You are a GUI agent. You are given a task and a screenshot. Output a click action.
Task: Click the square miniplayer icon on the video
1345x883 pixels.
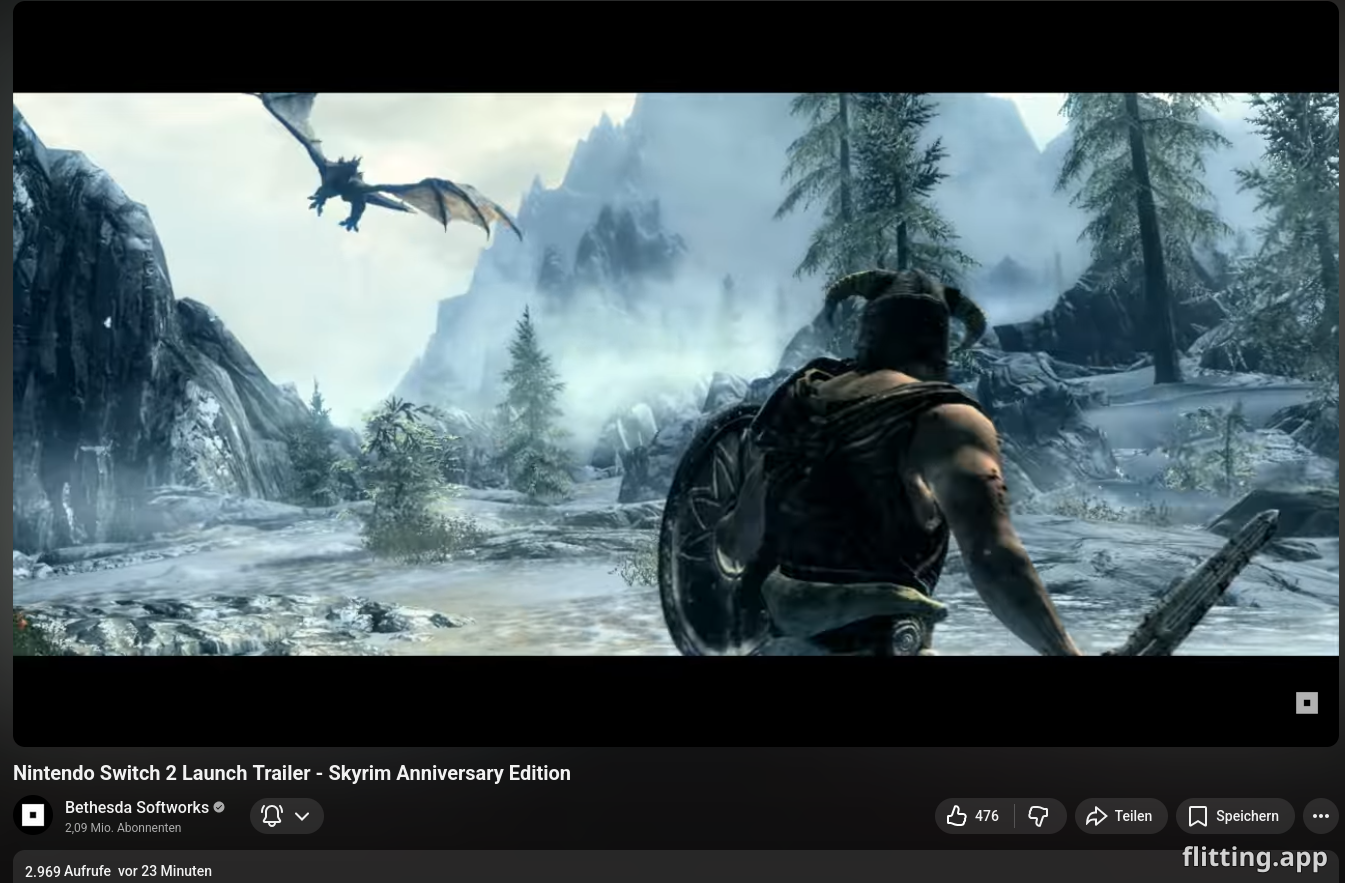pos(1307,703)
